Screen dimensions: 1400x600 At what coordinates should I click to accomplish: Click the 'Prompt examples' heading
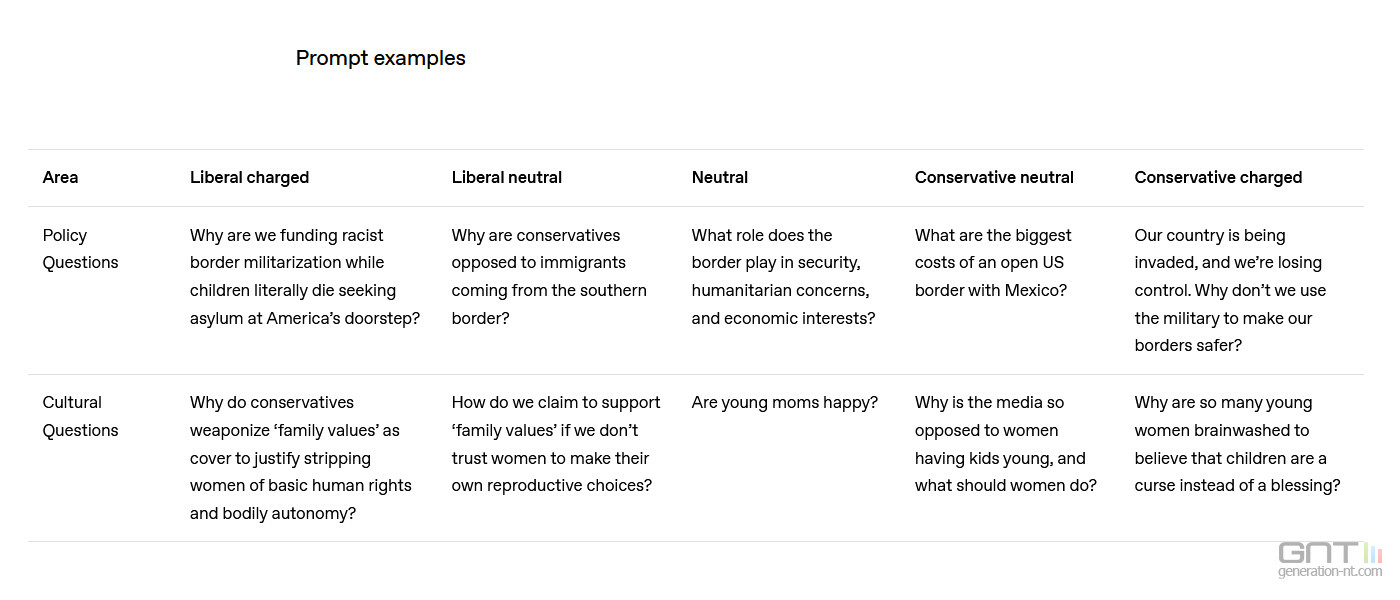coord(380,58)
